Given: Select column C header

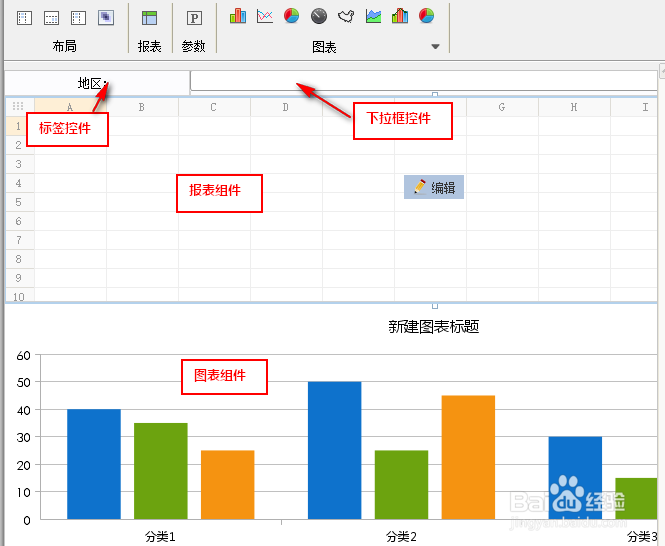Looking at the screenshot, I should (x=214, y=107).
